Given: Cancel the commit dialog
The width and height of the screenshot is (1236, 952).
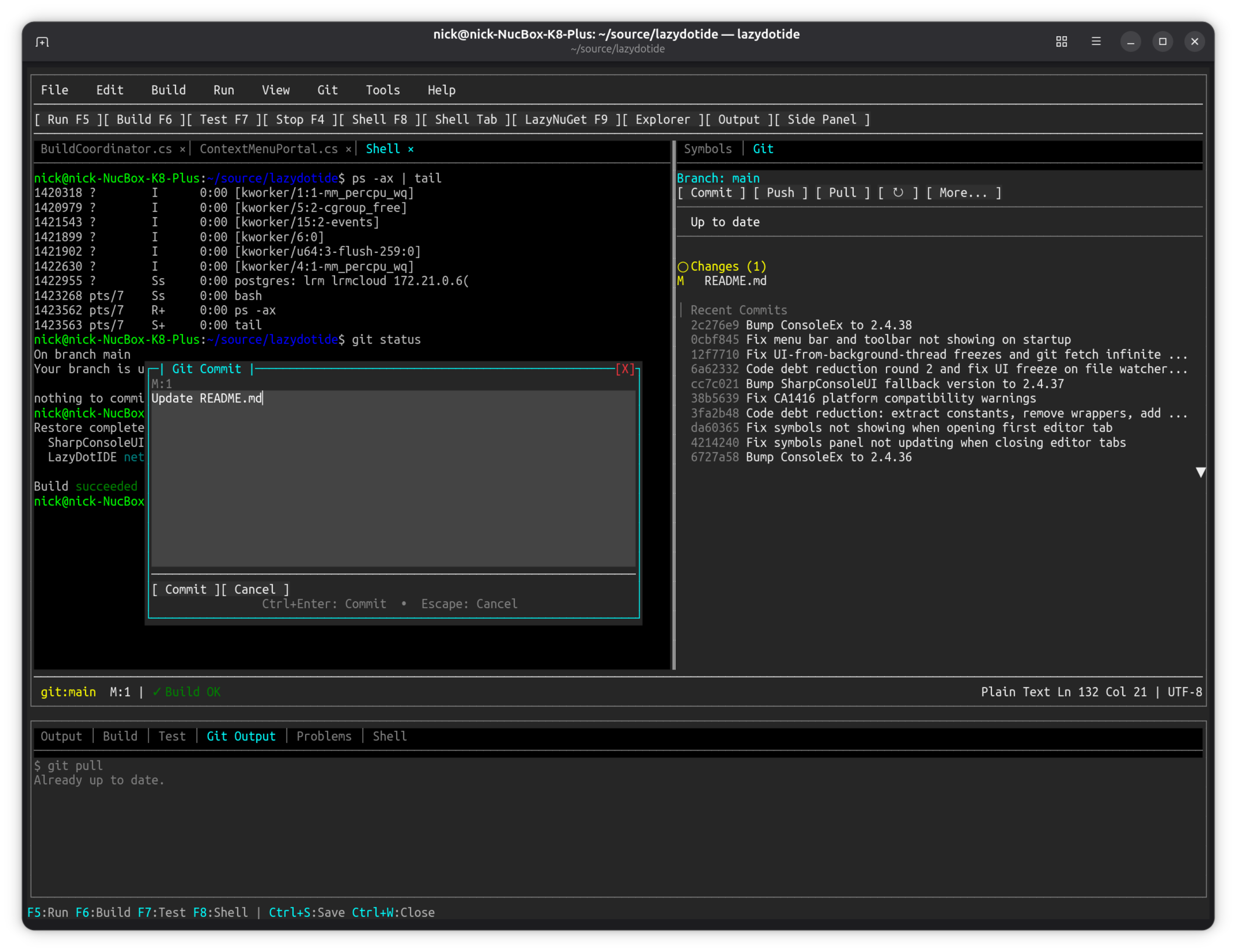Looking at the screenshot, I should tap(255, 589).
